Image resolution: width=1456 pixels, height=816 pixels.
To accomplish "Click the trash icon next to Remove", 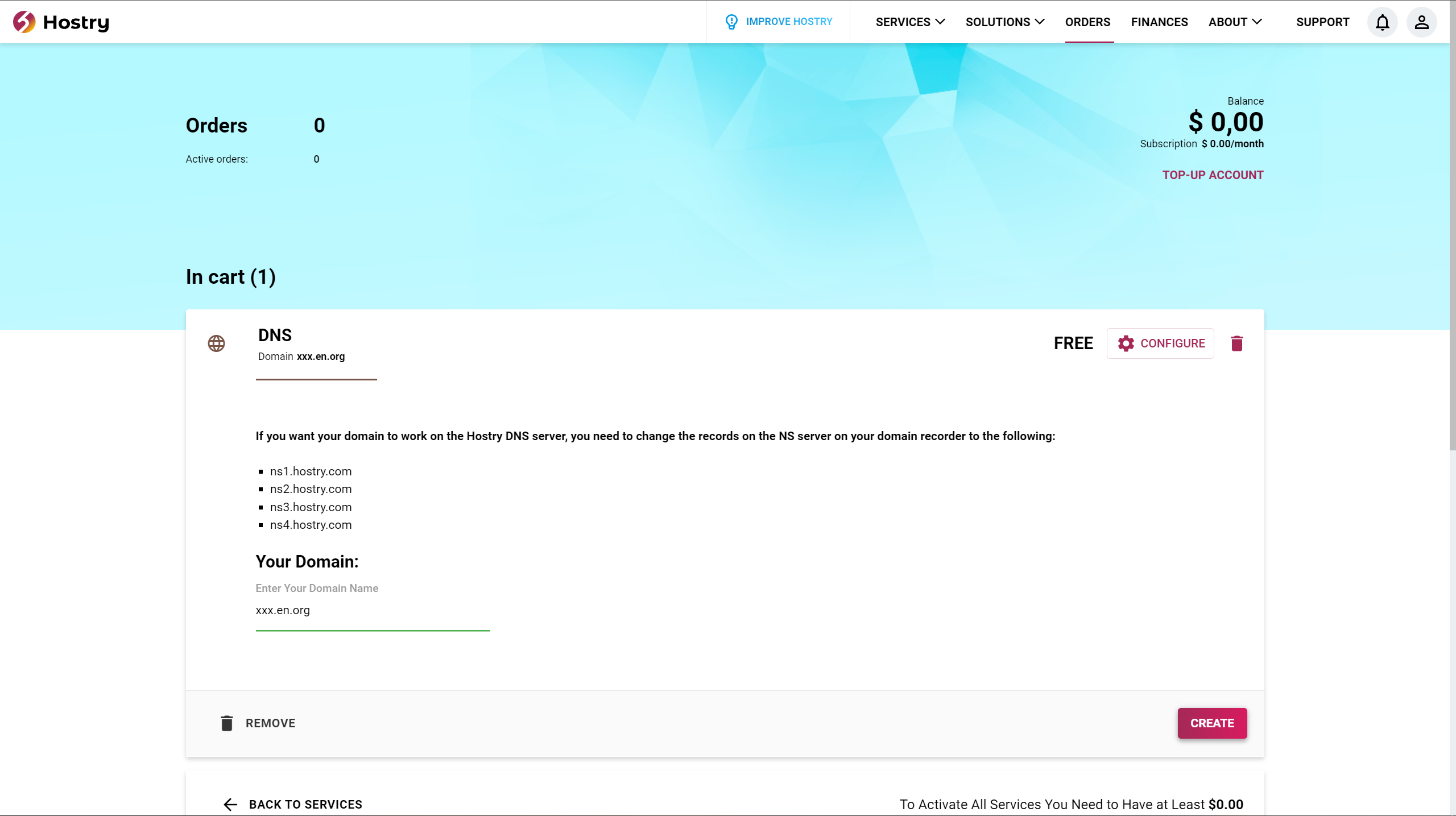I will pyautogui.click(x=227, y=723).
